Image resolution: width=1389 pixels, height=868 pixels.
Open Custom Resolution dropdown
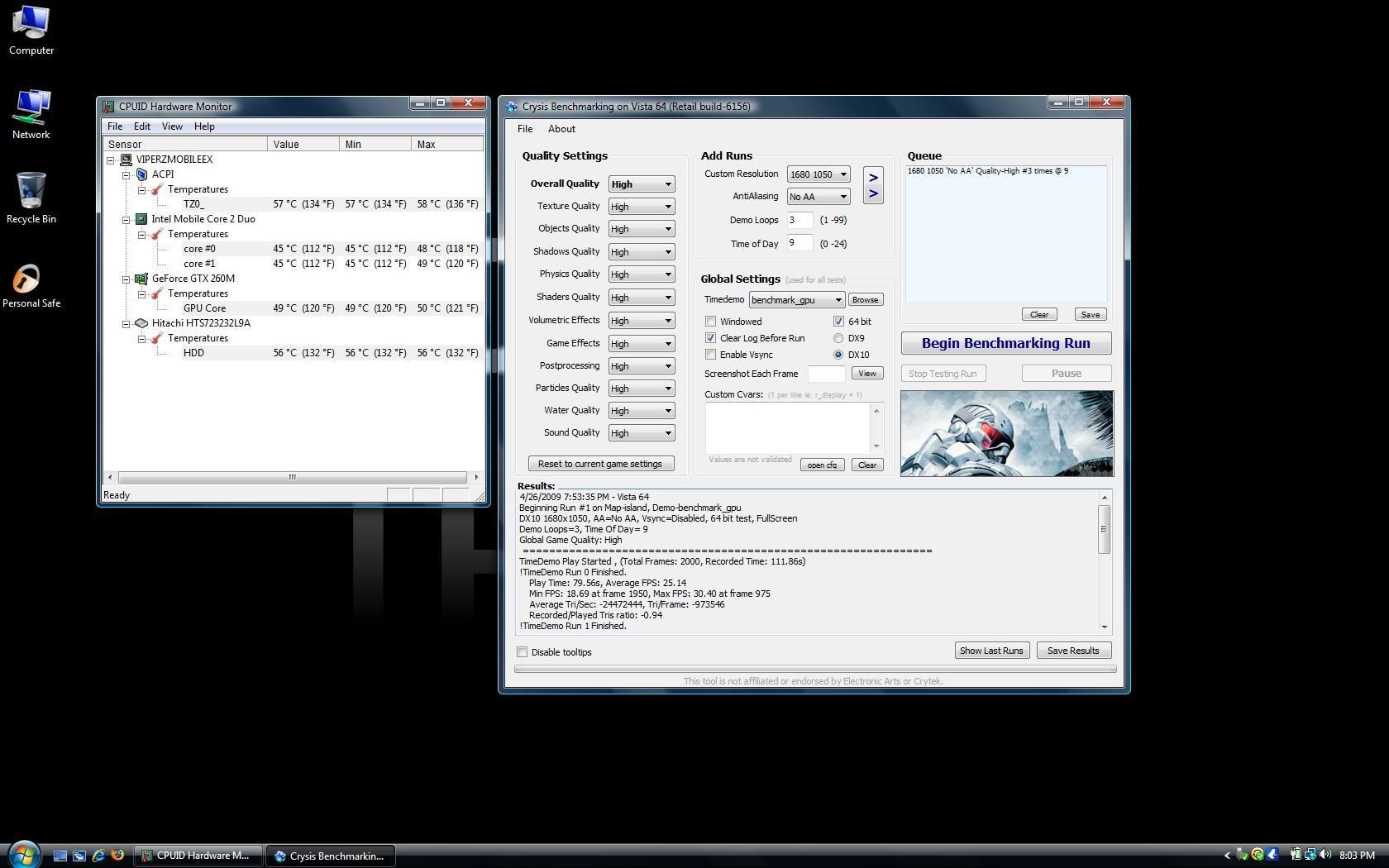[819, 174]
